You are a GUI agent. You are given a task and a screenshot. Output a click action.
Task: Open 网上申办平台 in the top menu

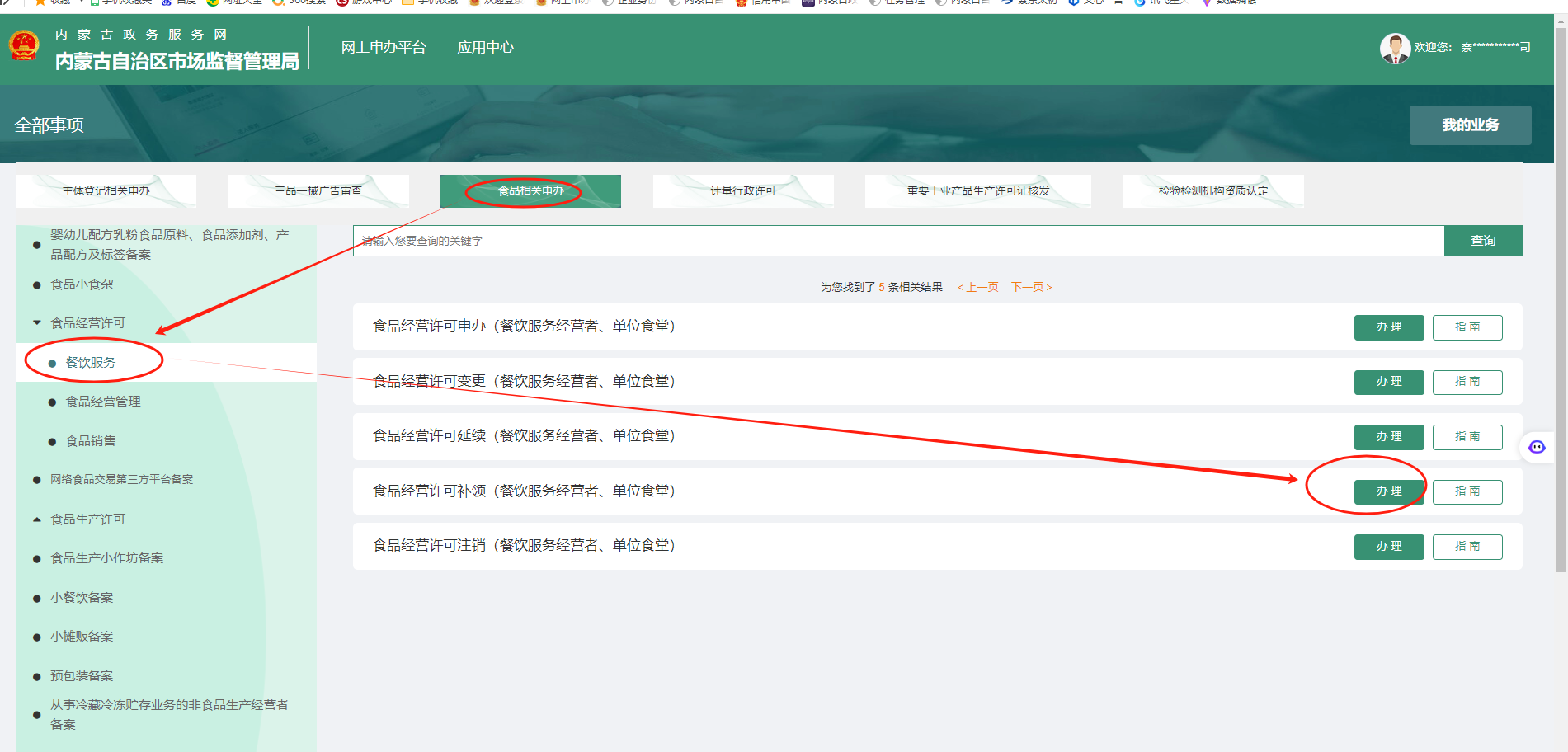pos(384,48)
